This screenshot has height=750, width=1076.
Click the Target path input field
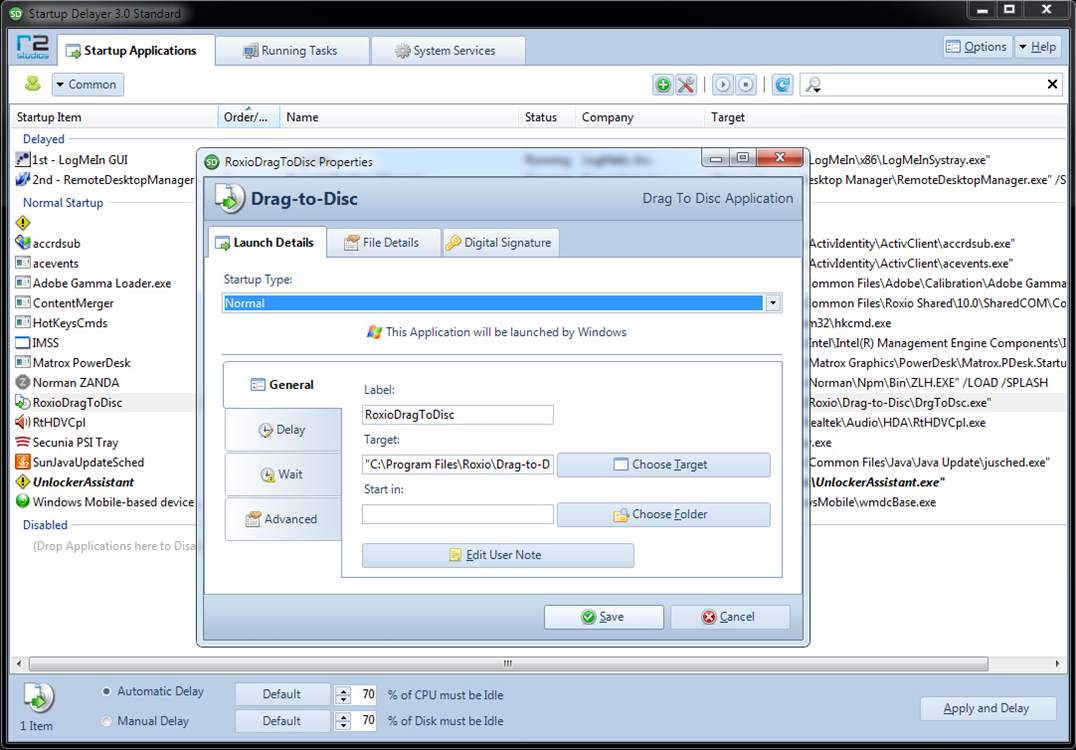458,465
